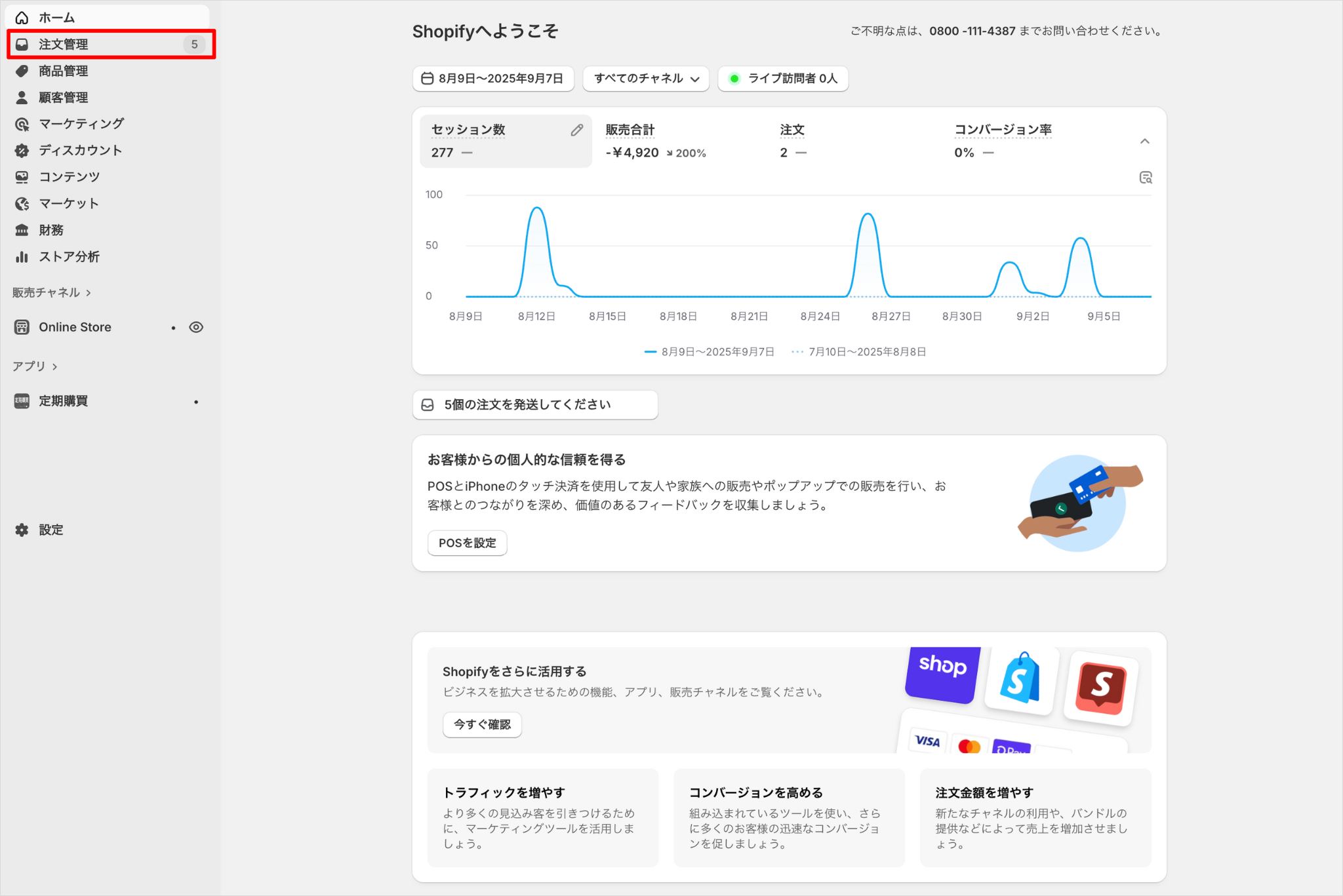
Task: Click the 財務 bank icon in sidebar
Action: [x=22, y=230]
